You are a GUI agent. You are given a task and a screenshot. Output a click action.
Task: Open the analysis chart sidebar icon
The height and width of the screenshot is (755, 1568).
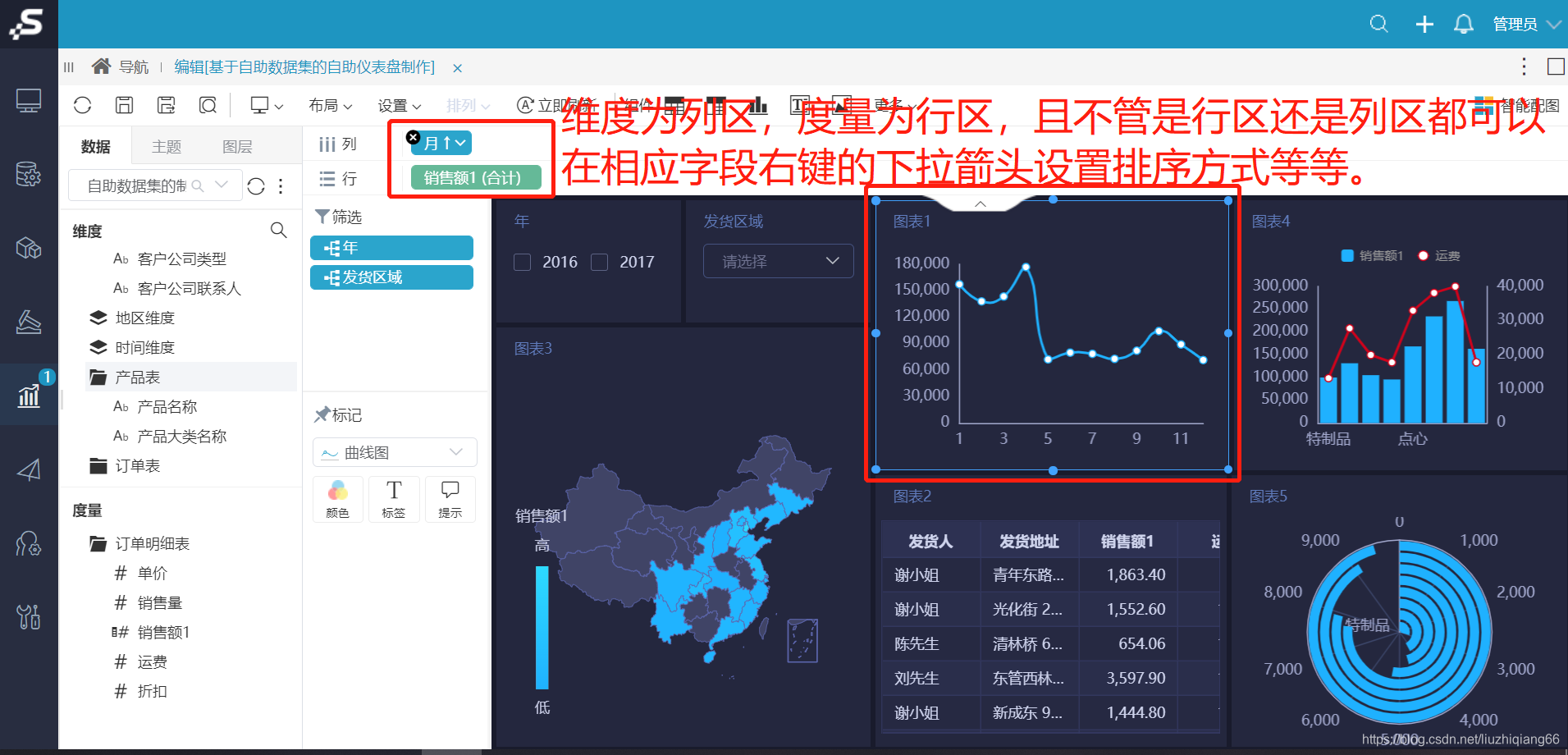29,396
